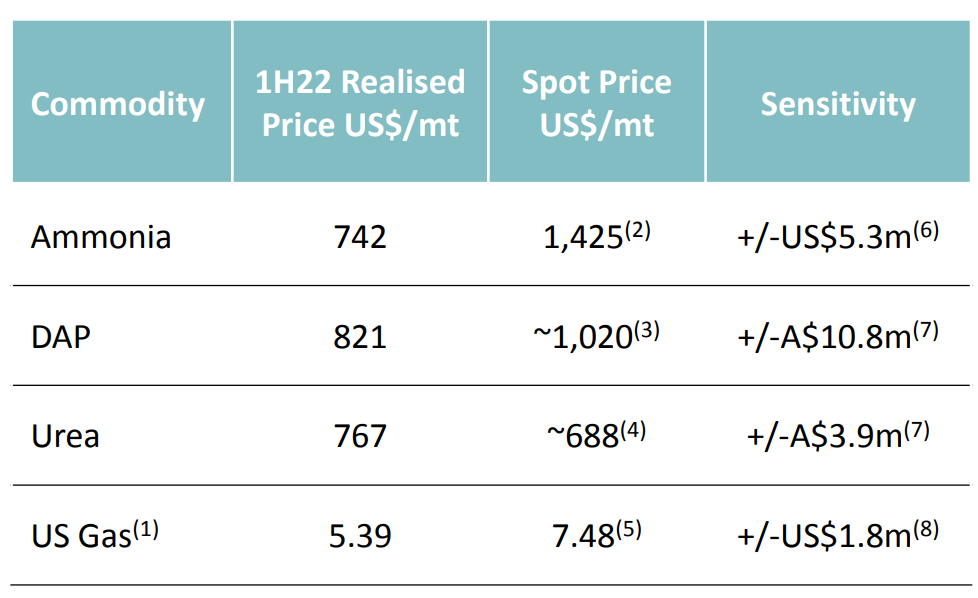This screenshot has height=598, width=978.
Task: Select the DAP row label
Action: click(61, 337)
